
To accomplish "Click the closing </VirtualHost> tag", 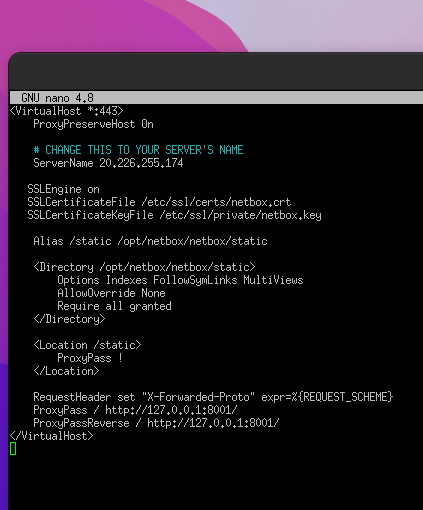I will [52, 436].
